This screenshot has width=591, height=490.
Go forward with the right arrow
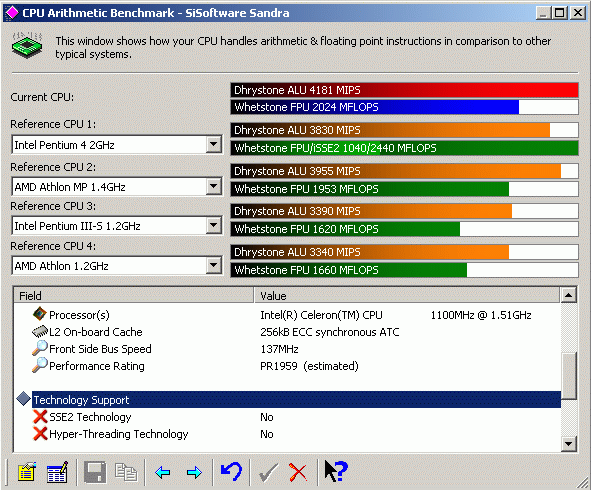[x=194, y=472]
